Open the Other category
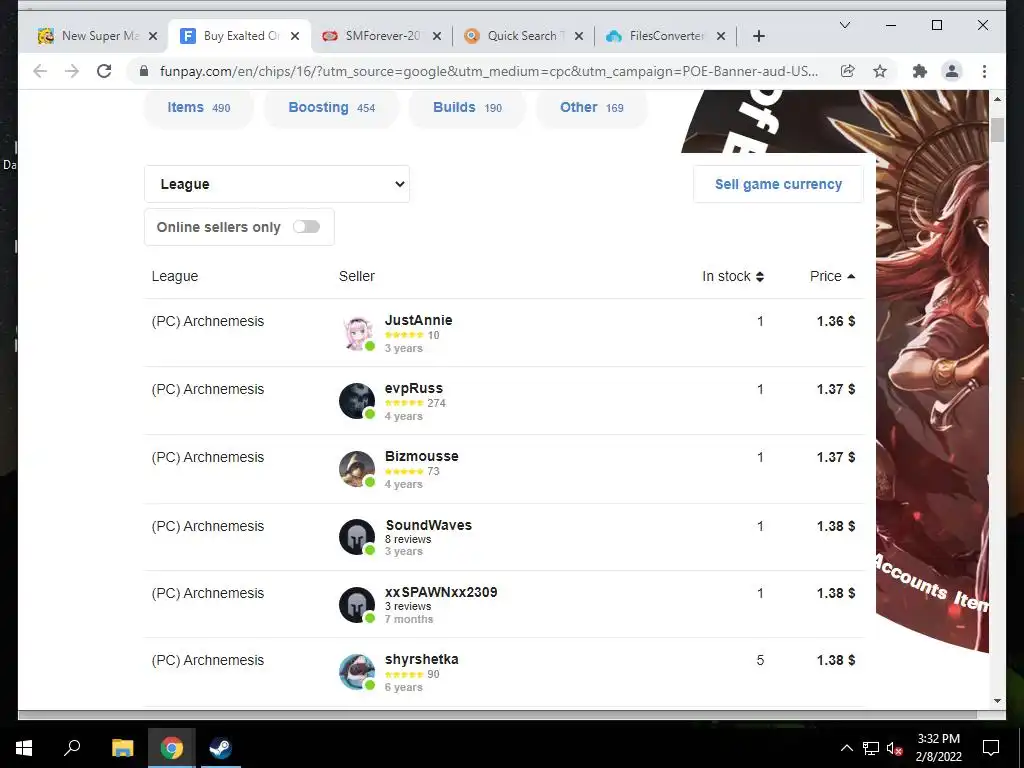The height and width of the screenshot is (768, 1024). [x=592, y=108]
